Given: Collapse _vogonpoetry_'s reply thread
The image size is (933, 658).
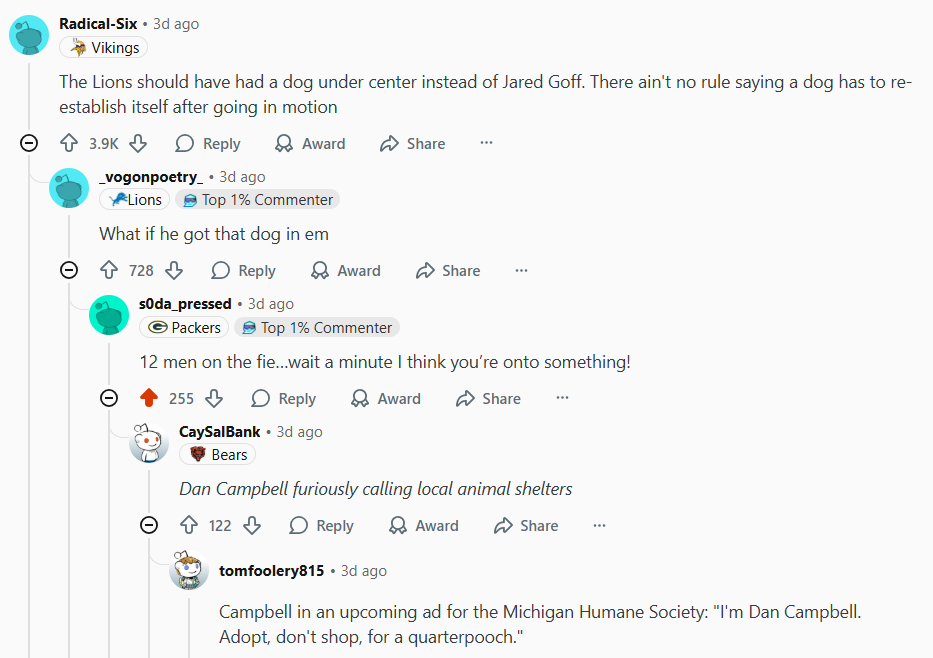Looking at the screenshot, I should coord(69,270).
